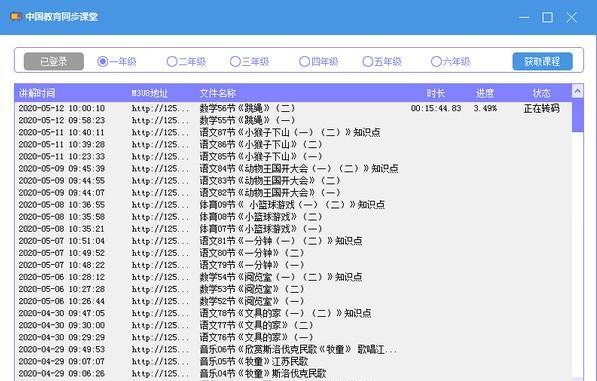Click the M3U8 URL in the 音乐05节 row
Image resolution: width=597 pixels, height=381 pixels.
[160, 361]
